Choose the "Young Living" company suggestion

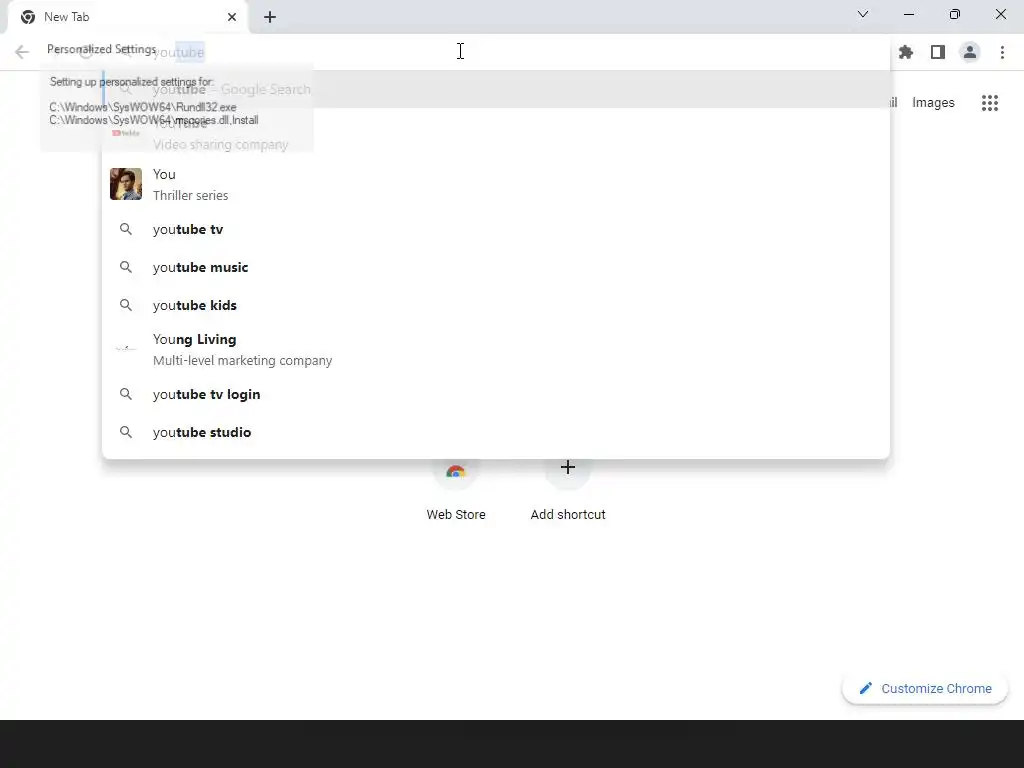click(x=496, y=349)
